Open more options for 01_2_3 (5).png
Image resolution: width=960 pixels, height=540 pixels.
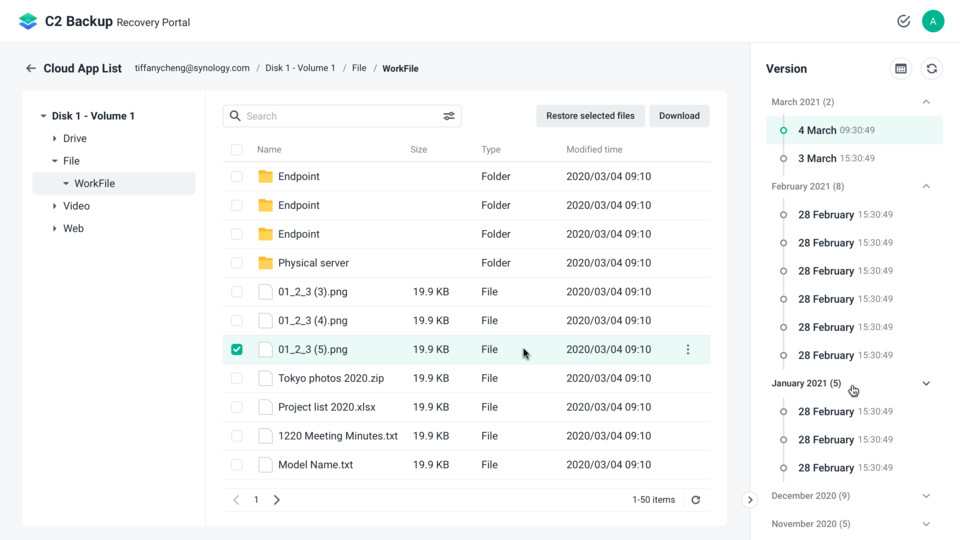coord(688,350)
